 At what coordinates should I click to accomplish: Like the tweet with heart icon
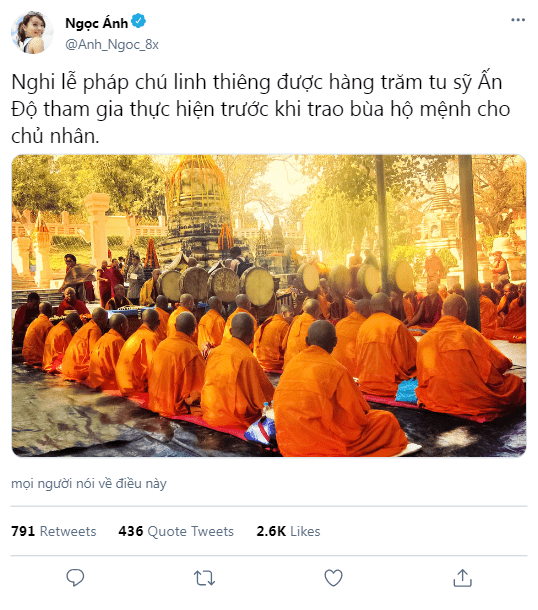(333, 578)
